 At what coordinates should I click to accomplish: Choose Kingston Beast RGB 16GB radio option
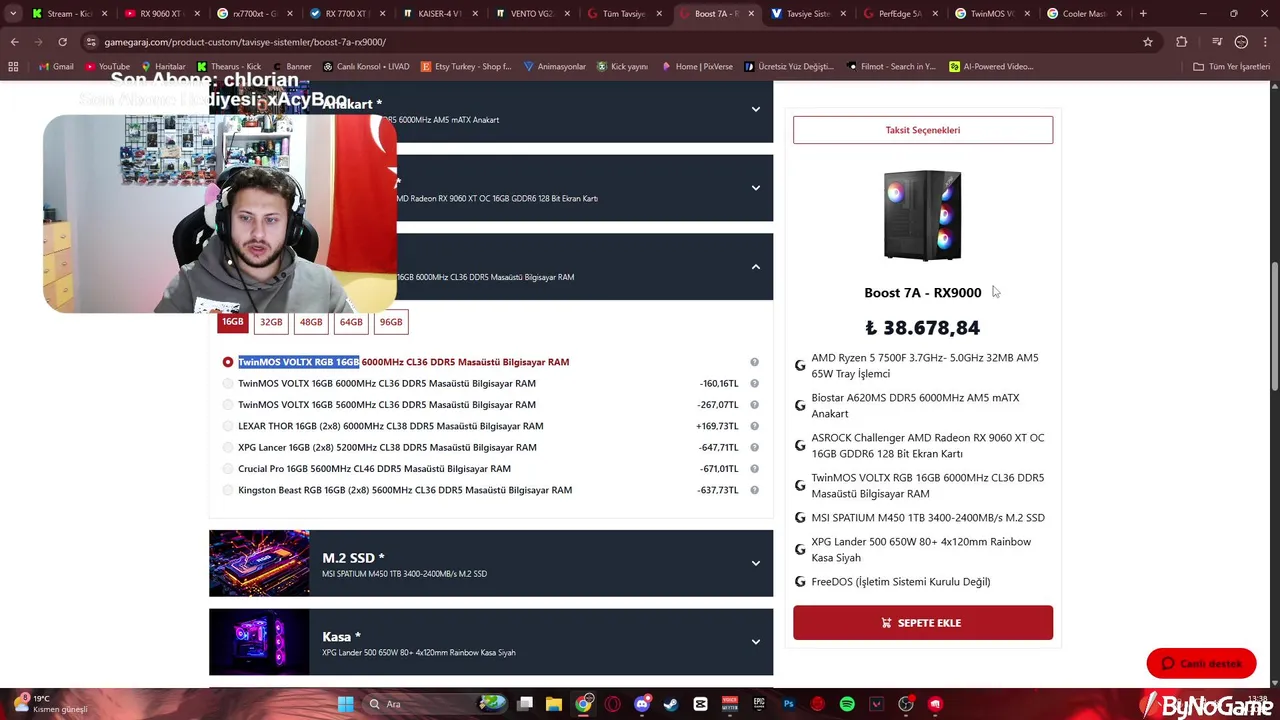[x=228, y=490]
